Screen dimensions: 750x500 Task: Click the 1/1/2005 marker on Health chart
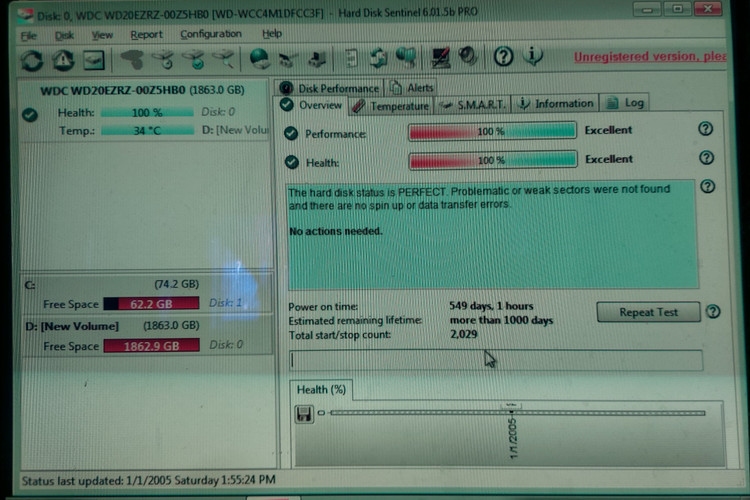click(x=513, y=437)
